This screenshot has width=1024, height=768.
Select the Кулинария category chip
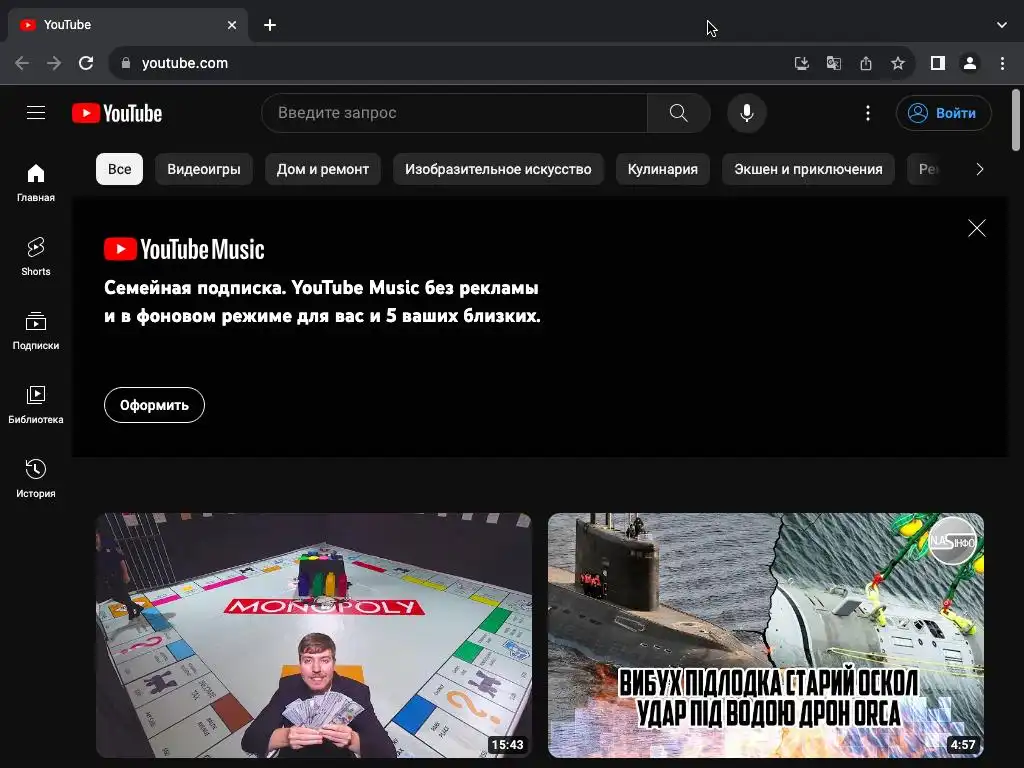pyautogui.click(x=663, y=169)
